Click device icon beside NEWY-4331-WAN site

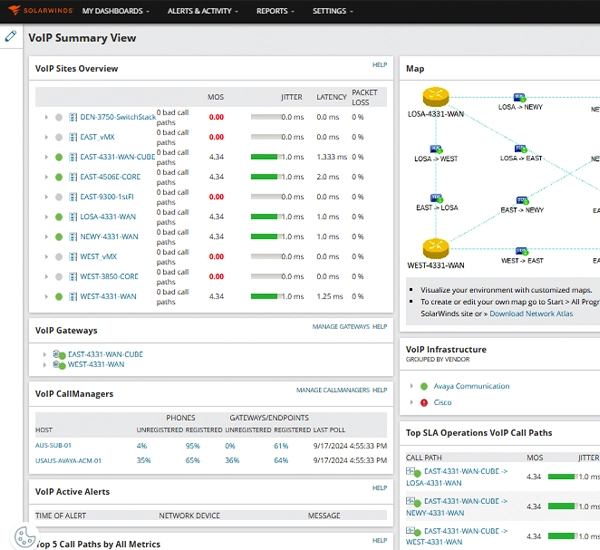tap(73, 237)
